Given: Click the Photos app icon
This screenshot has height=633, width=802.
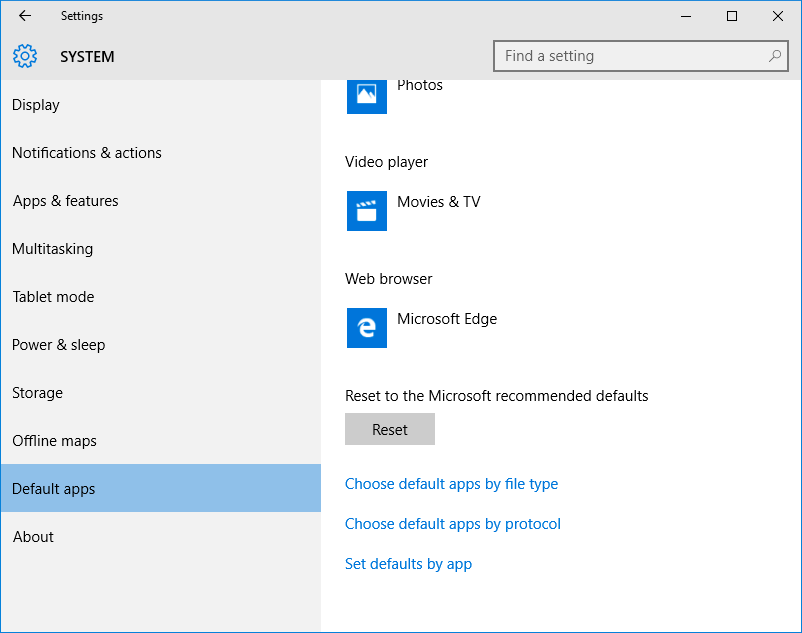Looking at the screenshot, I should (x=367, y=97).
